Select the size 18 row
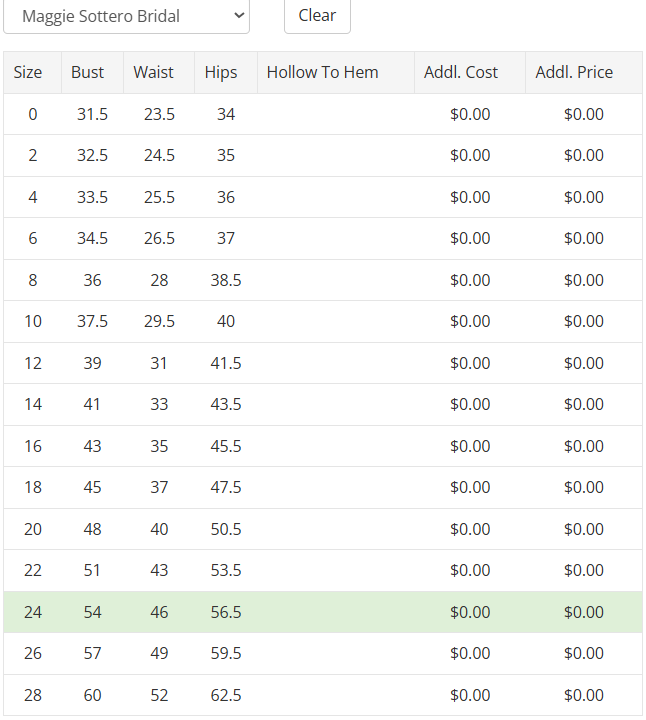The width and height of the screenshot is (646, 720). click(x=323, y=488)
